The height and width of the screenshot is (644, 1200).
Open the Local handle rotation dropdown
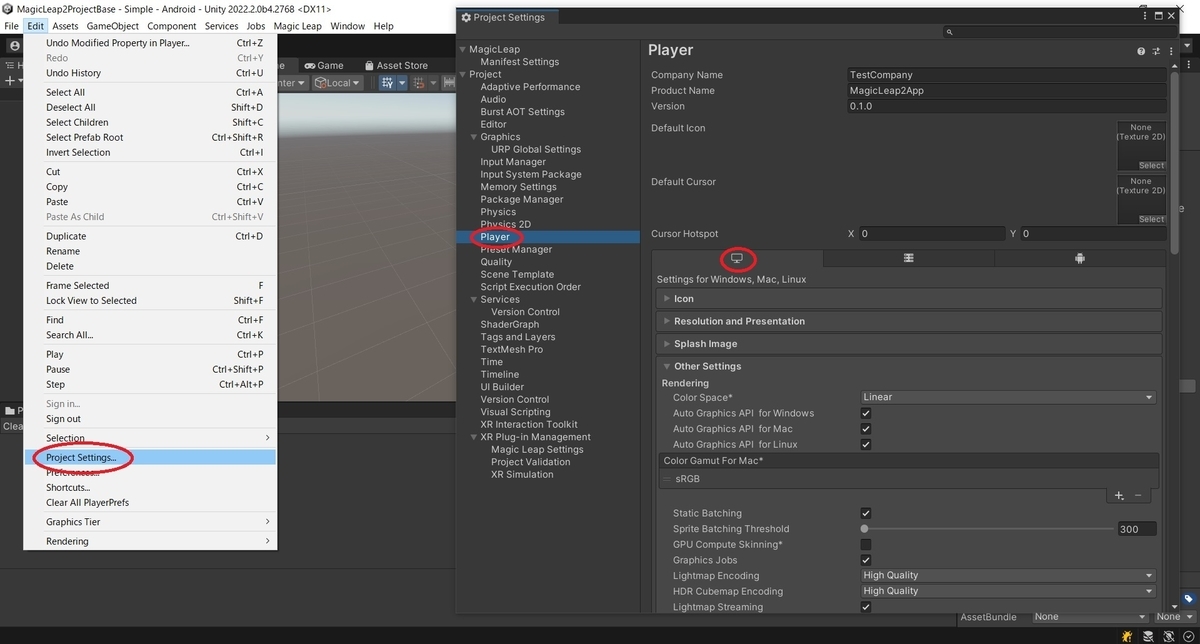click(337, 83)
